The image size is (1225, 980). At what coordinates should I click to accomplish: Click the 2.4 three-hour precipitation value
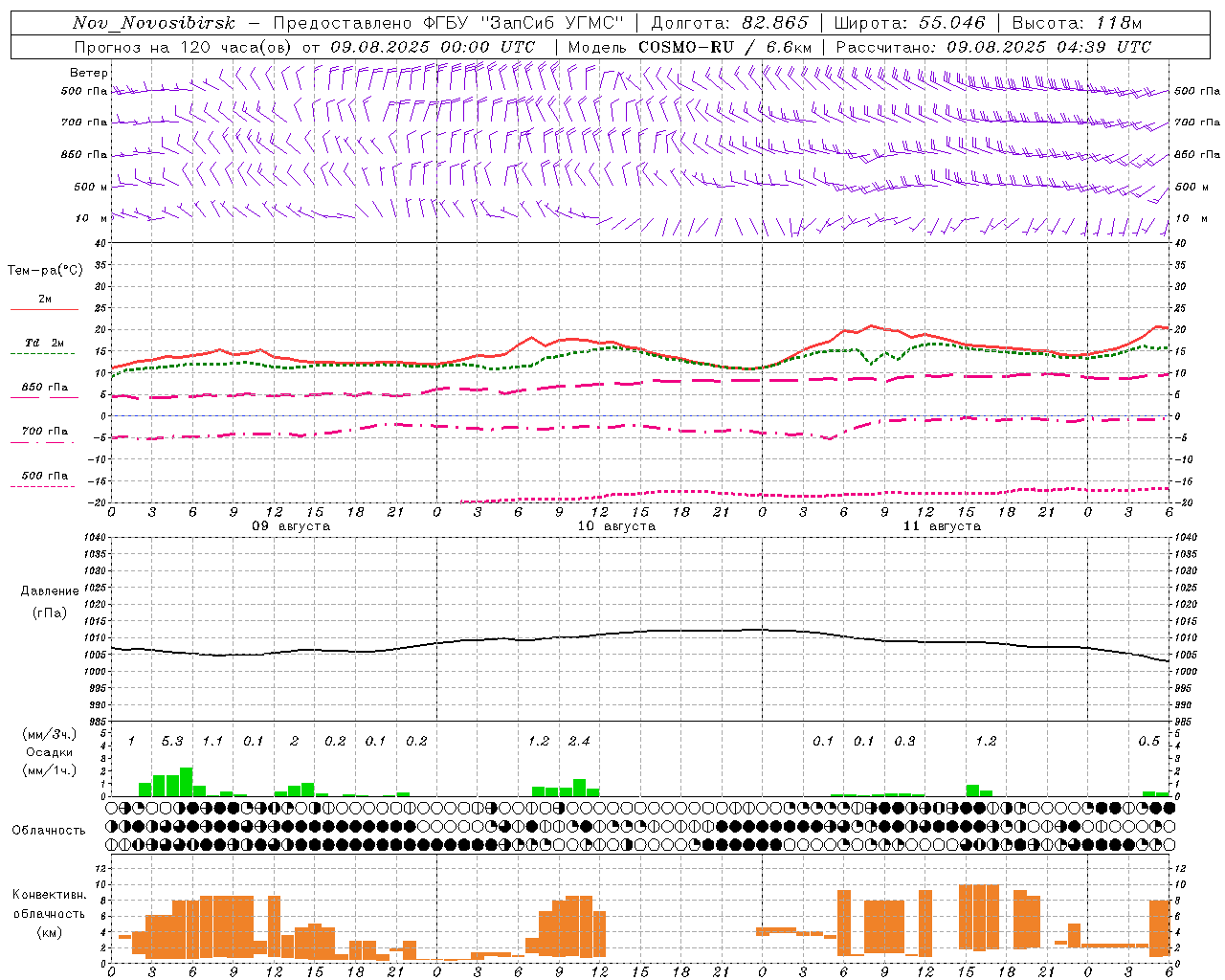click(579, 741)
